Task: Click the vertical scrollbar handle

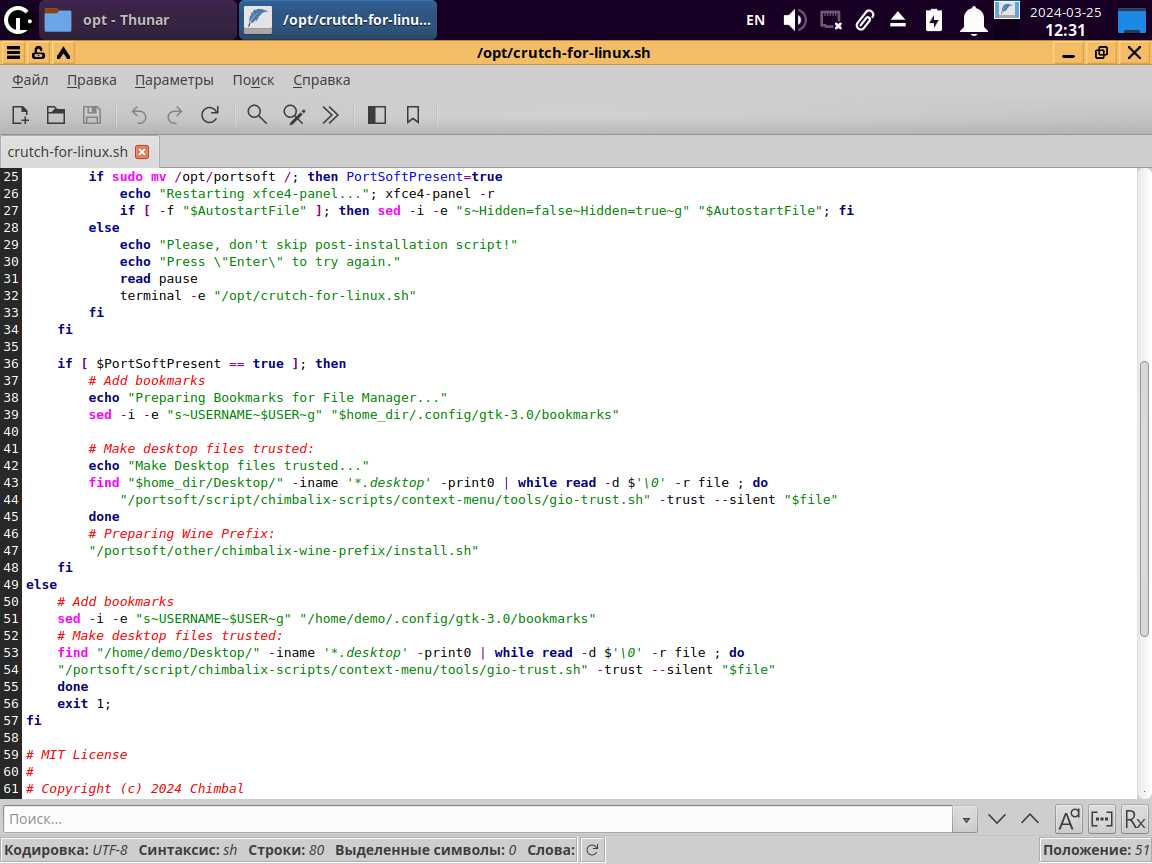Action: 1145,497
